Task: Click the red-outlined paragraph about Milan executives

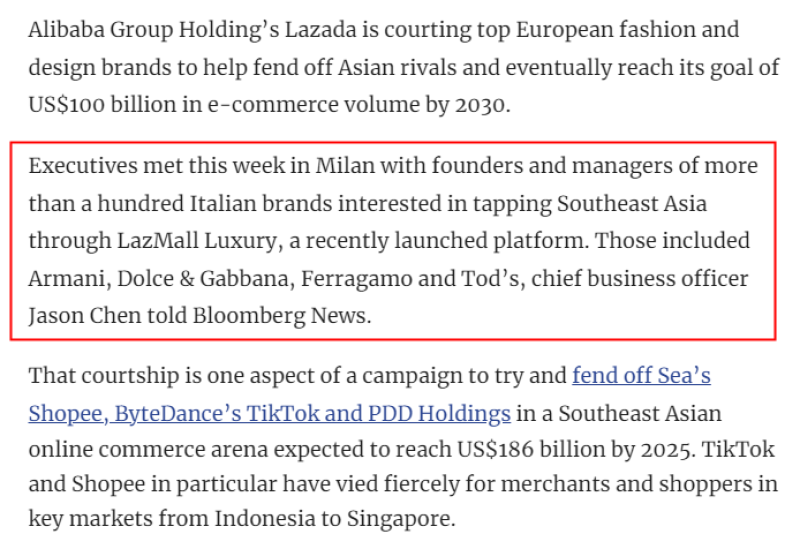Action: pos(393,241)
